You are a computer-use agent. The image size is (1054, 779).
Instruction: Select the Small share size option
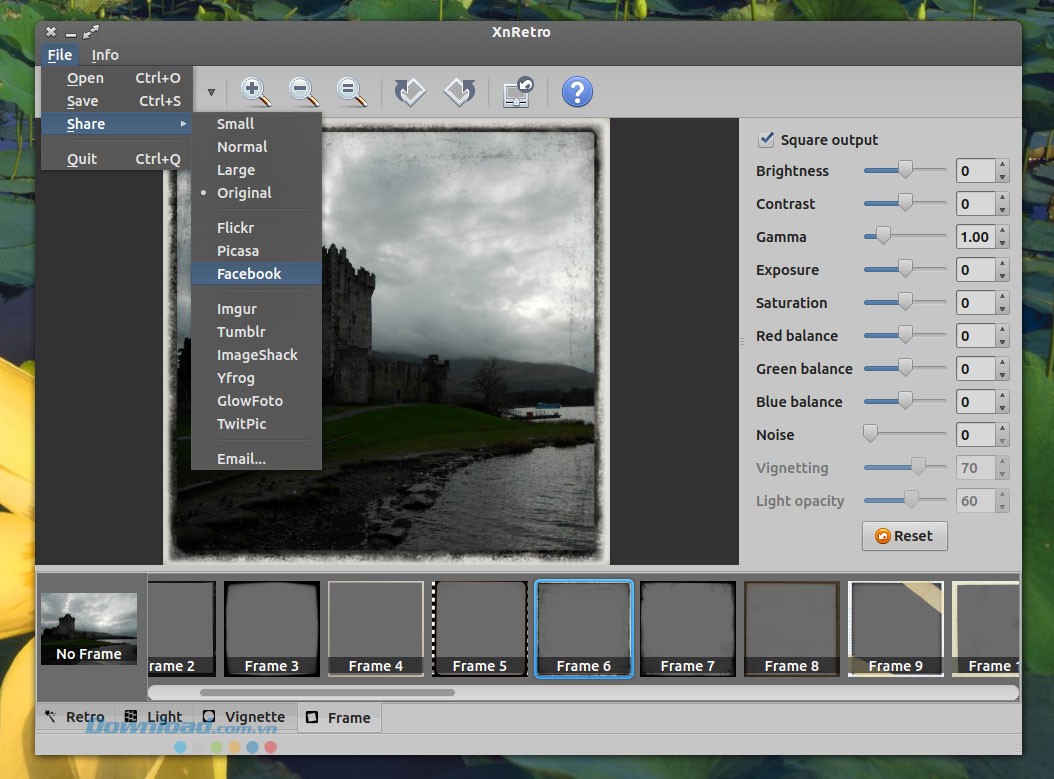tap(235, 124)
